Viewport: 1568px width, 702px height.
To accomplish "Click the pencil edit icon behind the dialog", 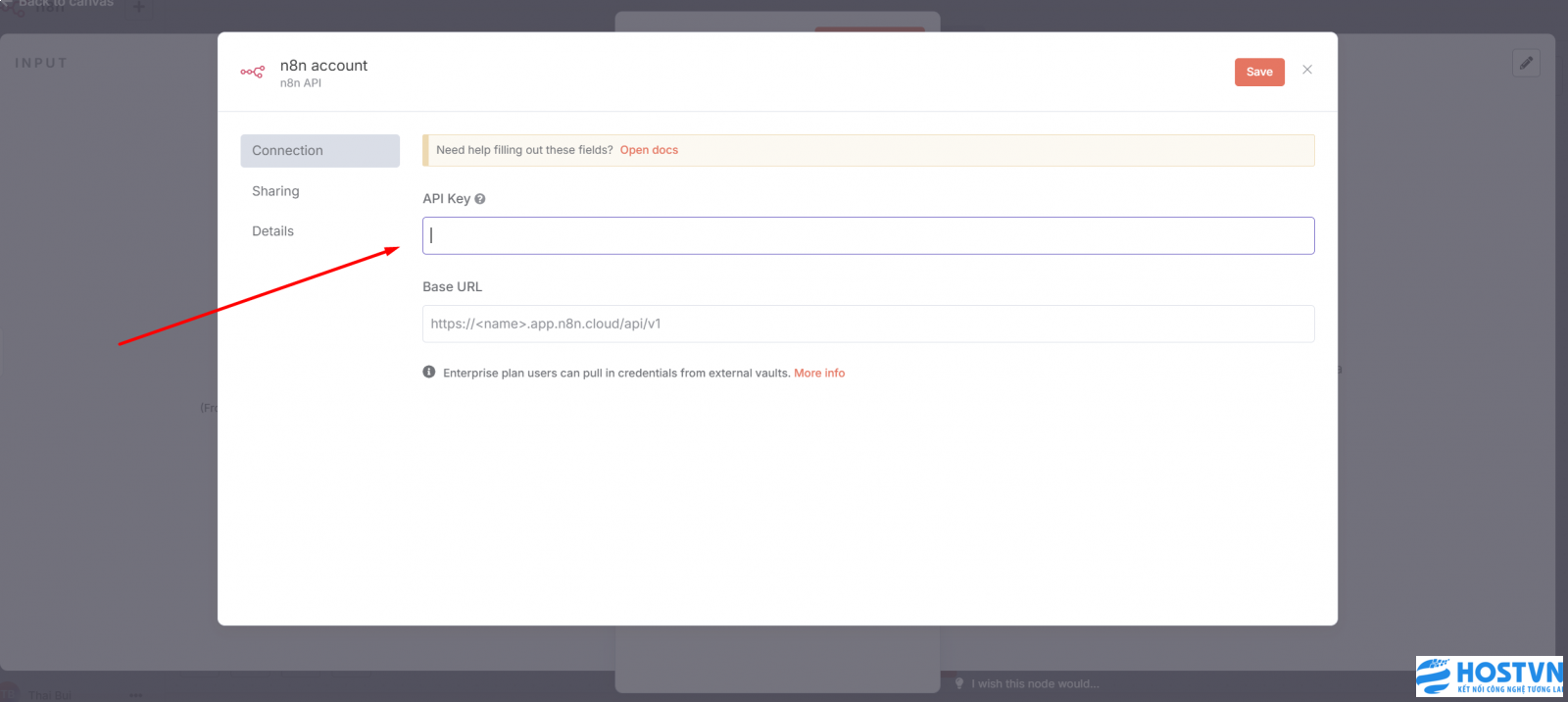I will (x=1526, y=64).
